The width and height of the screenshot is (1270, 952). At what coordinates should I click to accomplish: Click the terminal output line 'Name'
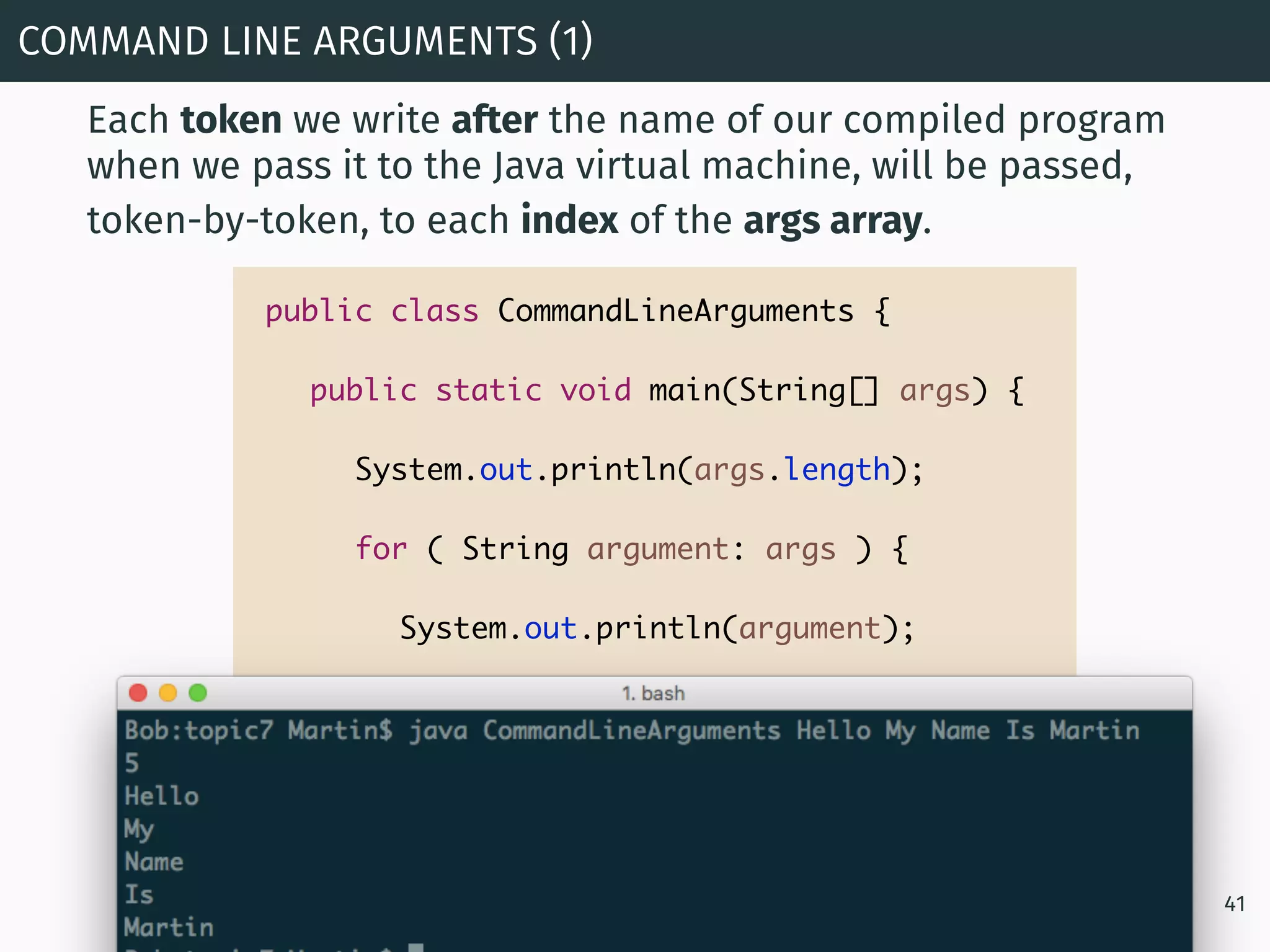(154, 862)
